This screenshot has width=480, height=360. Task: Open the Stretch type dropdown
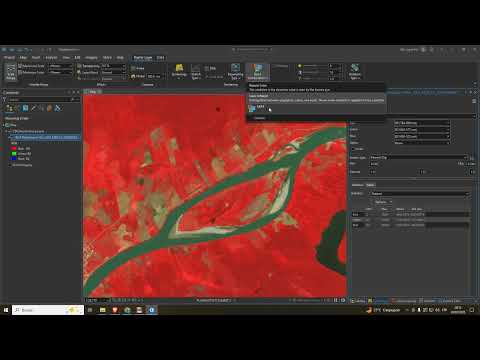click(419, 157)
